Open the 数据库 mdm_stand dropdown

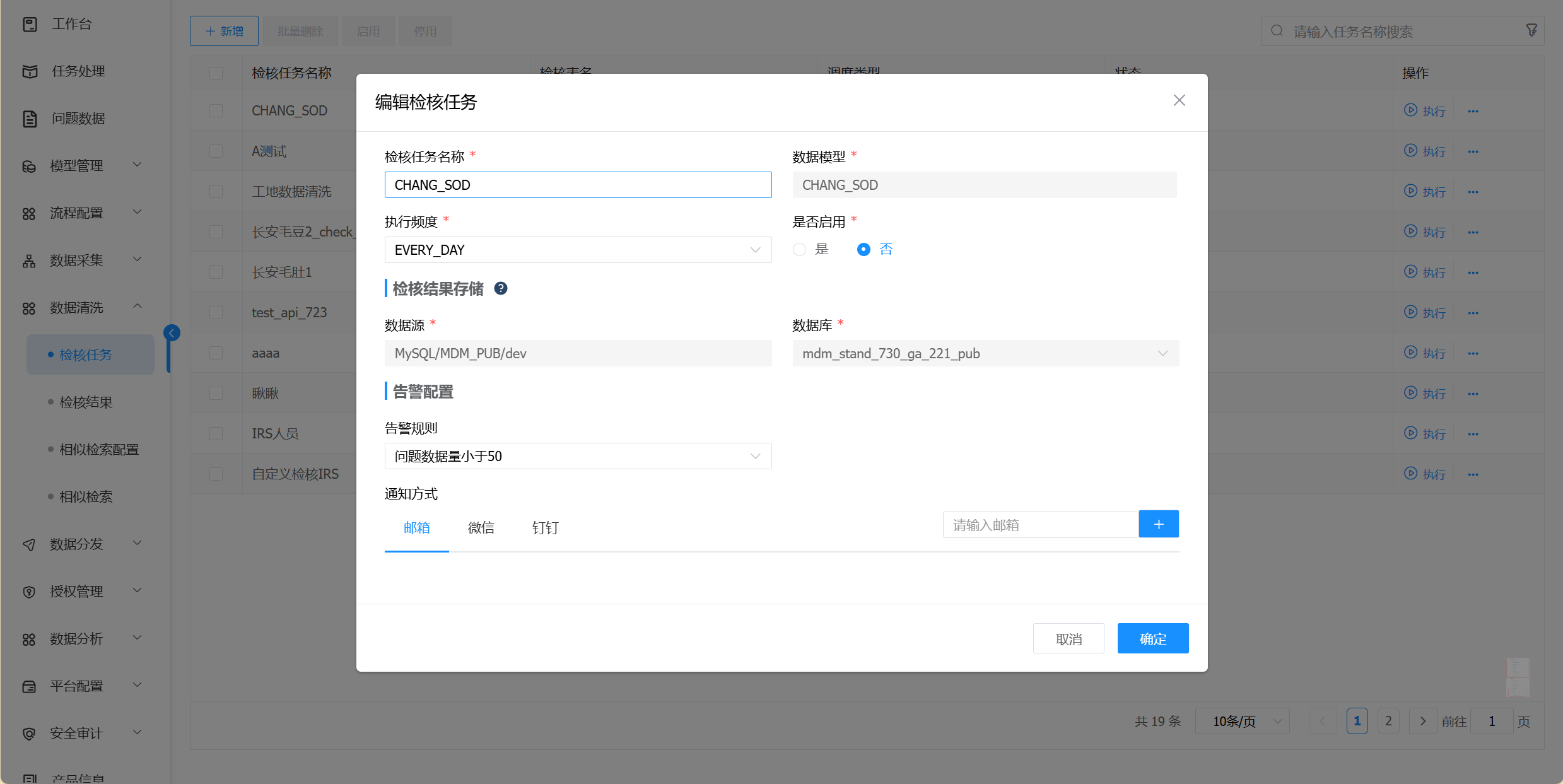click(985, 353)
